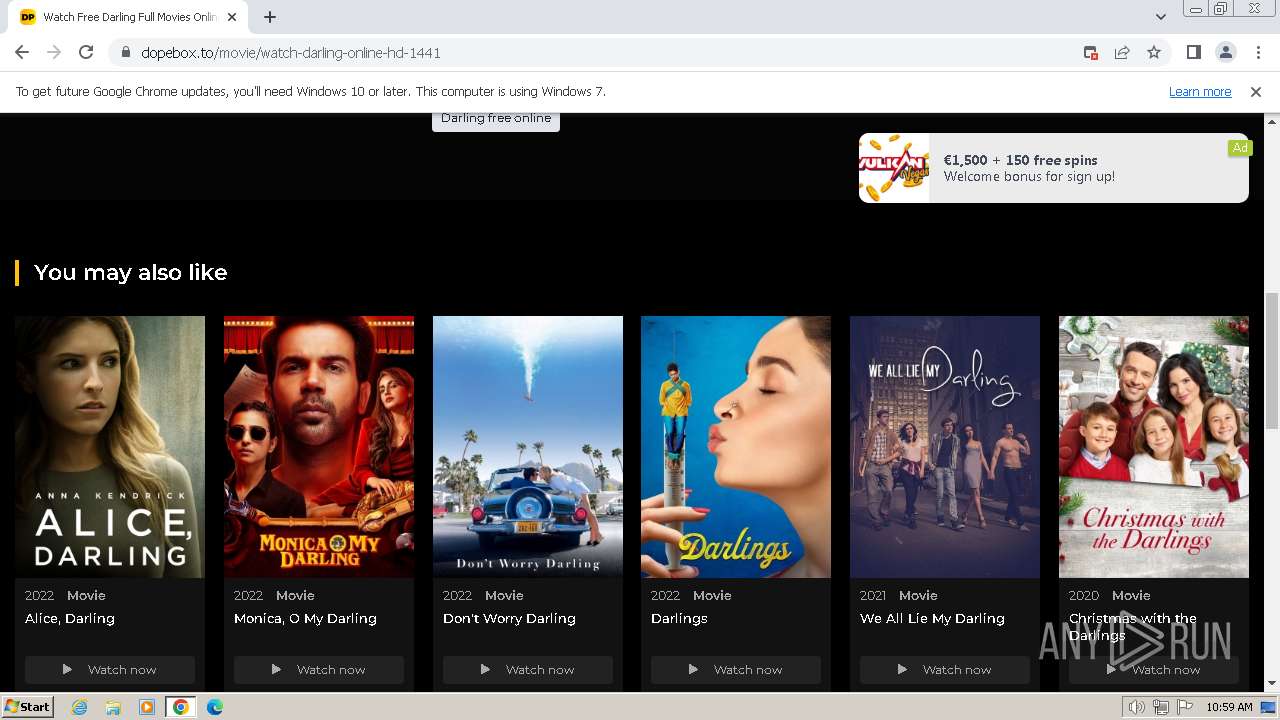Image resolution: width=1280 pixels, height=720 pixels.
Task: Click the Don't Worry Darling title
Action: point(509,619)
